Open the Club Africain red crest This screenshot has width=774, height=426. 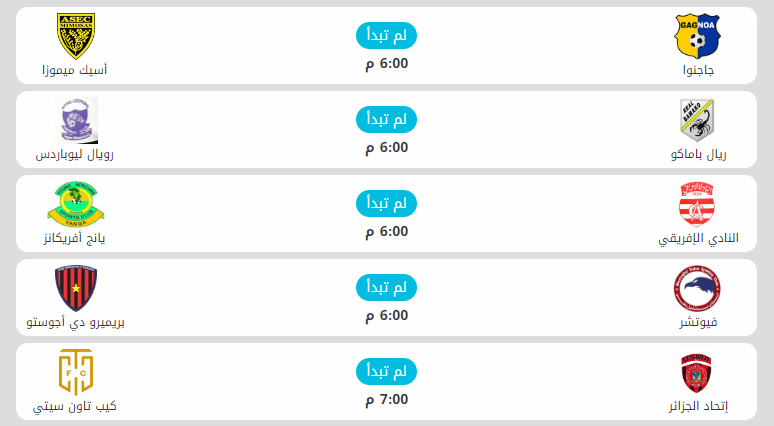[697, 204]
